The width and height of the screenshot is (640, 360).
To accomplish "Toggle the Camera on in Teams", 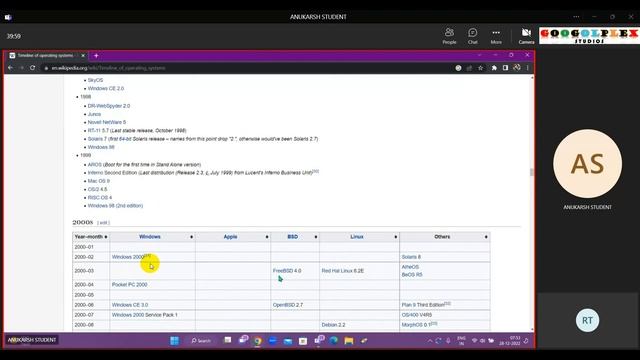I will tap(526, 36).
